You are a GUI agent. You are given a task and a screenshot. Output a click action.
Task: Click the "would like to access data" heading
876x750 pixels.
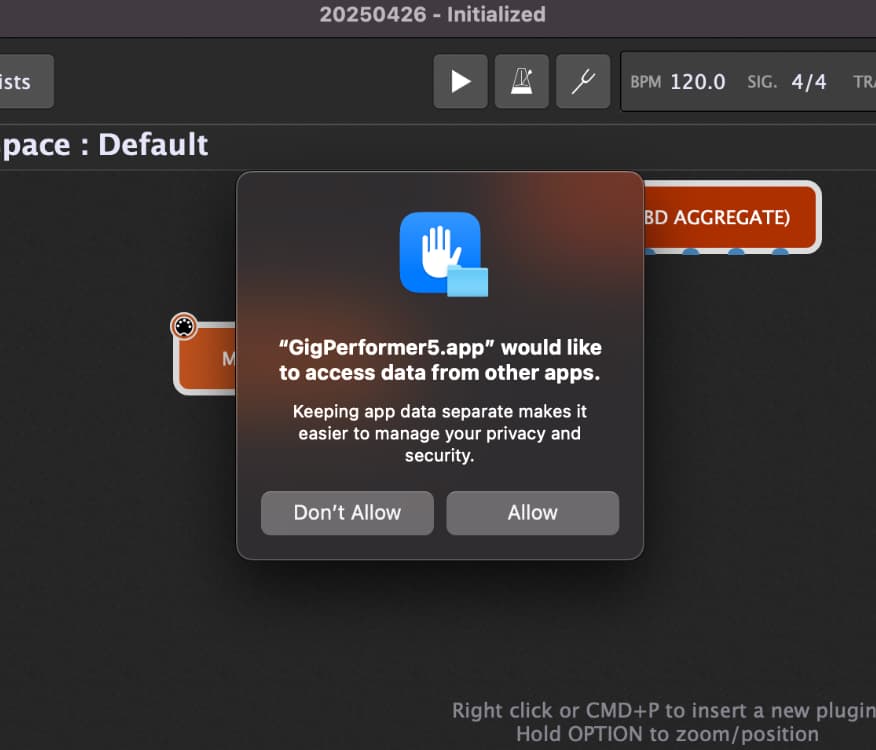440,360
